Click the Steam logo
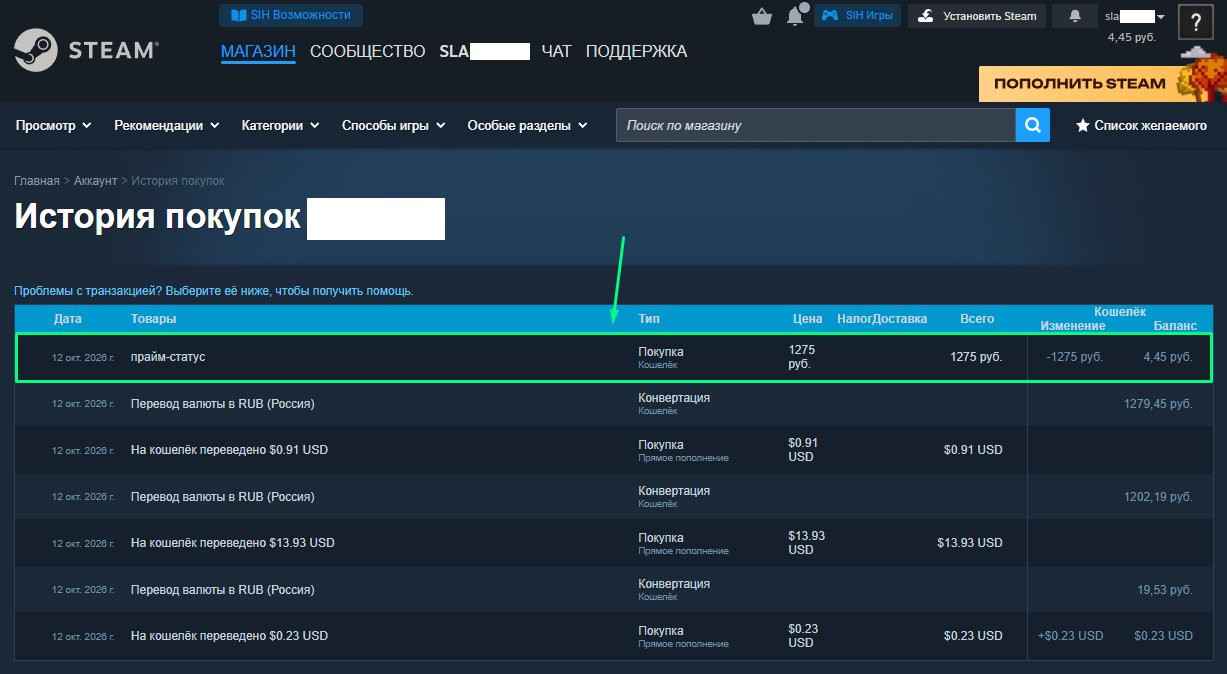The height and width of the screenshot is (674, 1227). pos(86,50)
